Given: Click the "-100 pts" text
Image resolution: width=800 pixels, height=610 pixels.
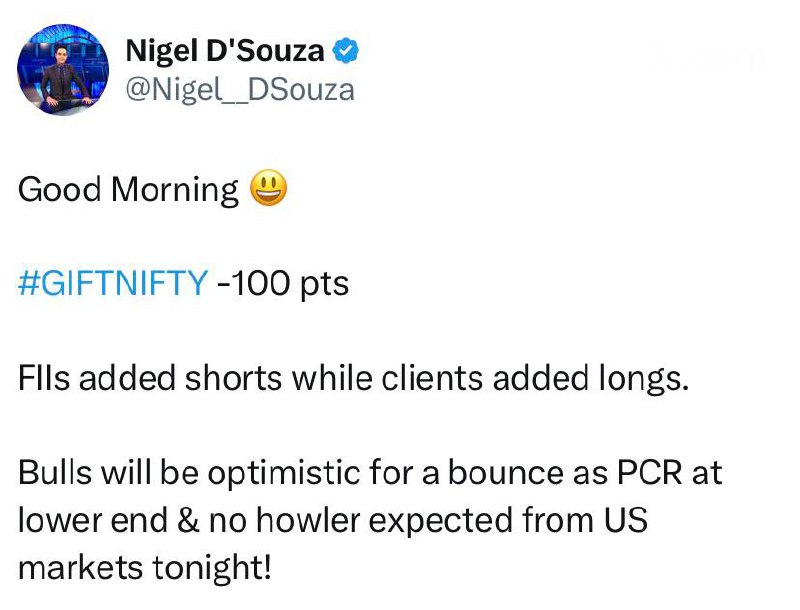Looking at the screenshot, I should (282, 284).
